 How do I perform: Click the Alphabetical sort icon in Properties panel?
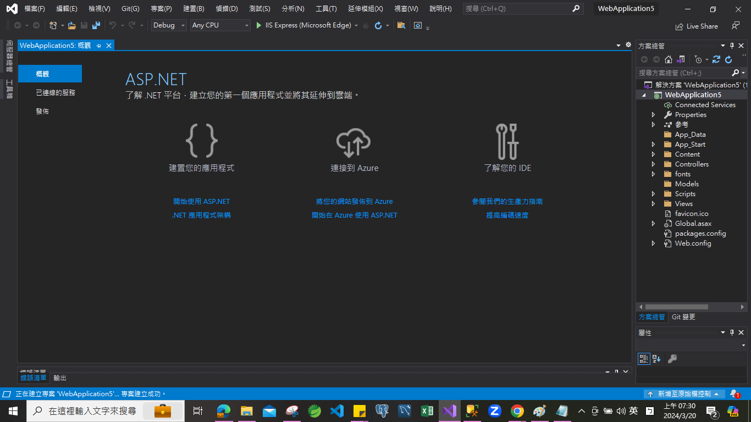coord(657,358)
